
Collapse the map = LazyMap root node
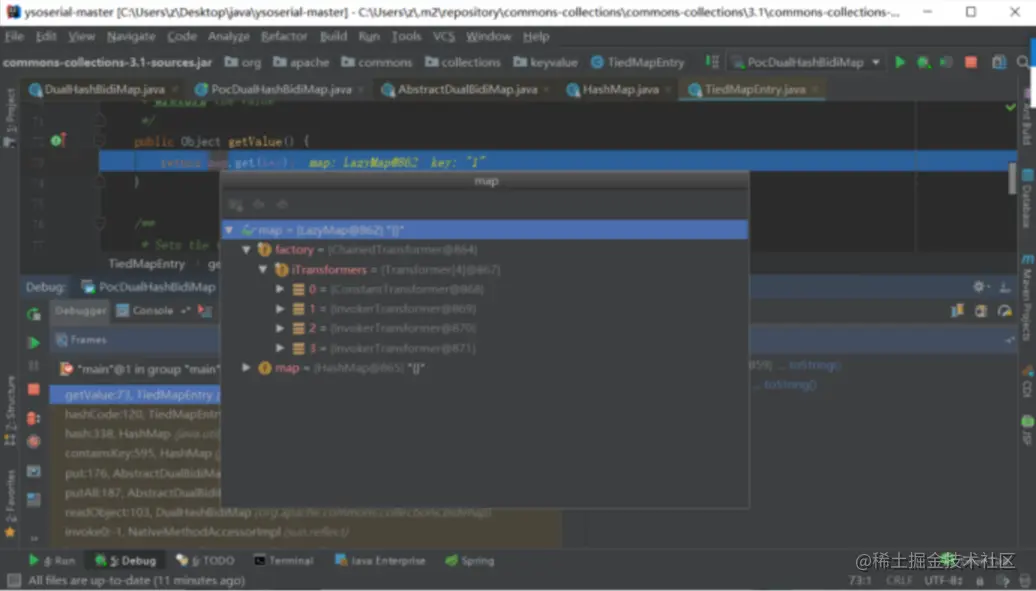click(229, 230)
